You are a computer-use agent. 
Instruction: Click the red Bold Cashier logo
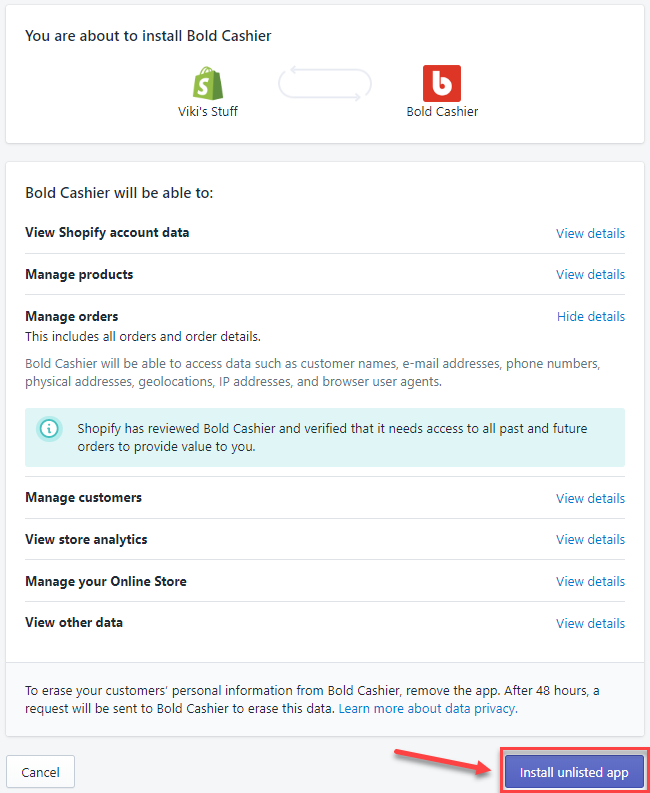[442, 83]
